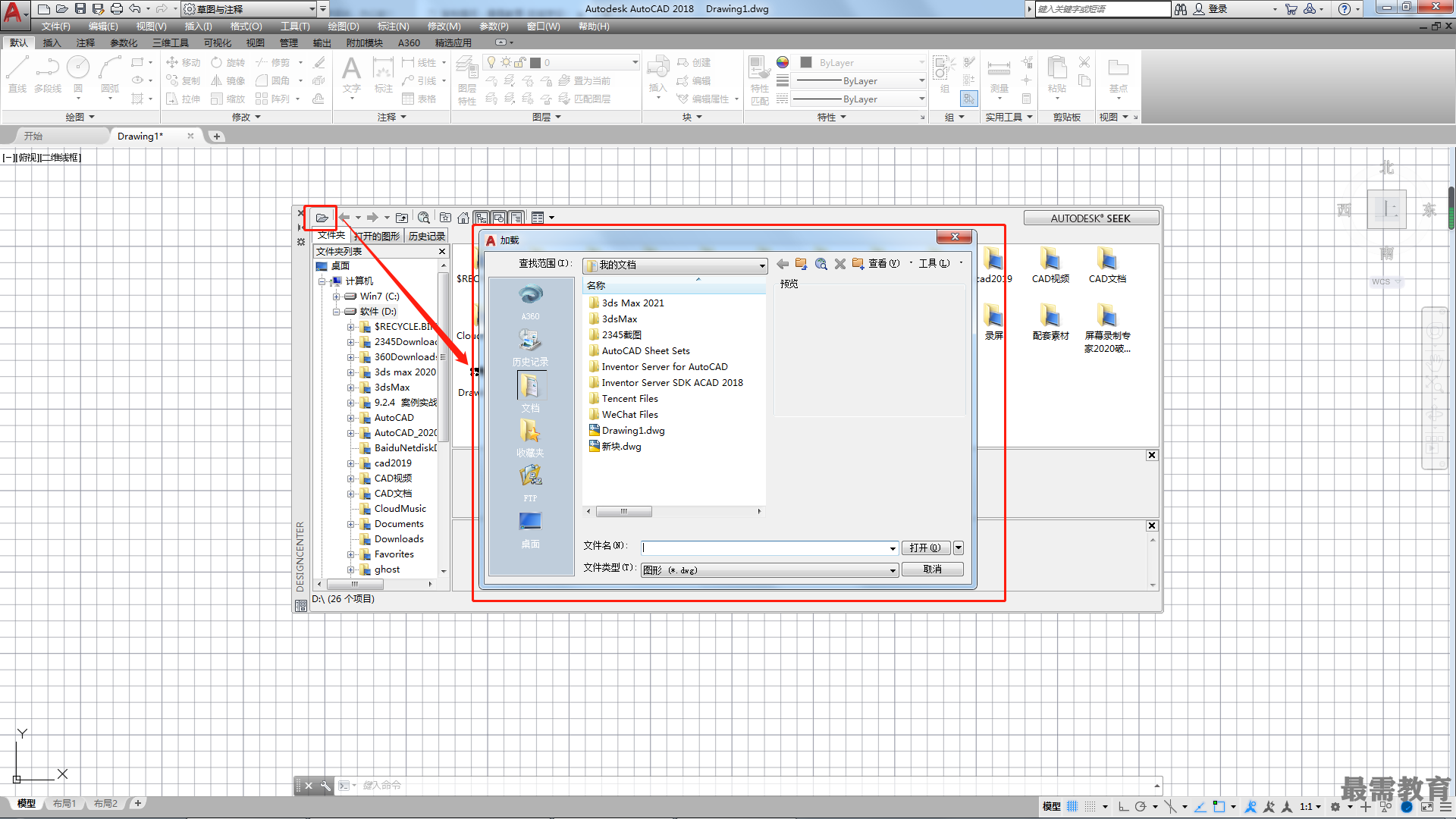The width and height of the screenshot is (1456, 819).
Task: Open the Load folder icon in DesignCenter toolbar
Action: coord(322,218)
